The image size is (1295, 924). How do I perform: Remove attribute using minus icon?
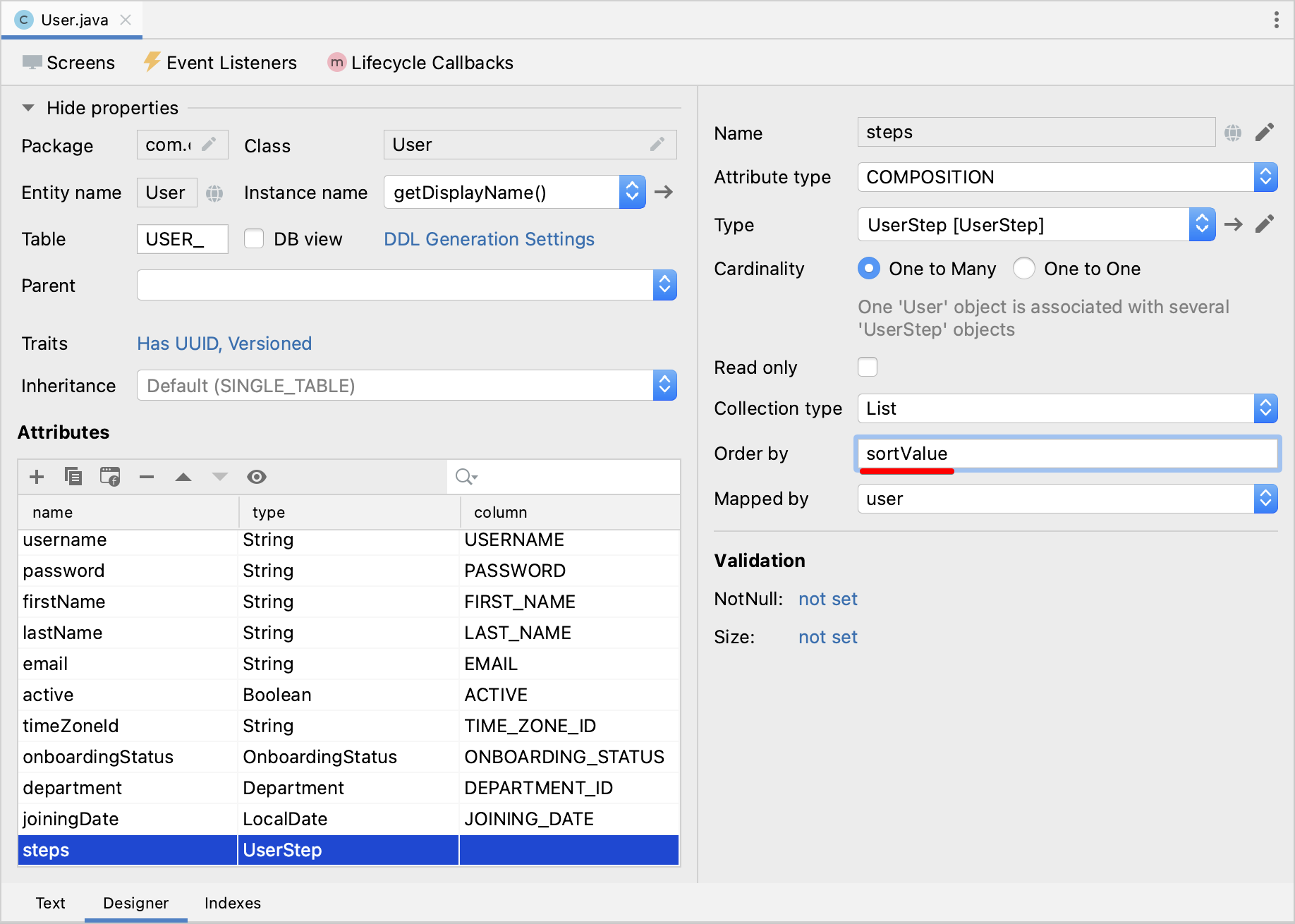tap(147, 477)
